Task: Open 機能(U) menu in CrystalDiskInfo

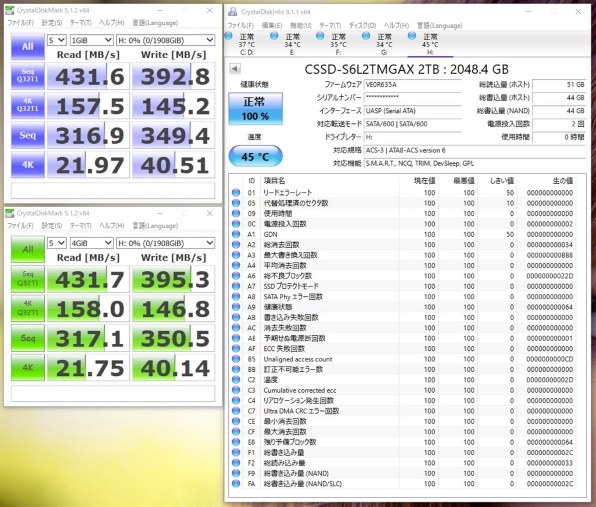Action: point(301,25)
